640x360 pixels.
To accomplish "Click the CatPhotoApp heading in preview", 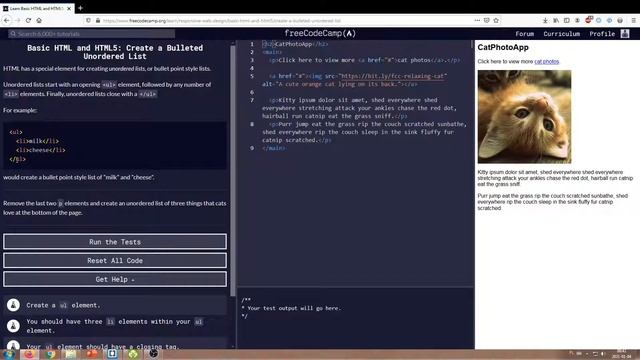I will coord(503,47).
